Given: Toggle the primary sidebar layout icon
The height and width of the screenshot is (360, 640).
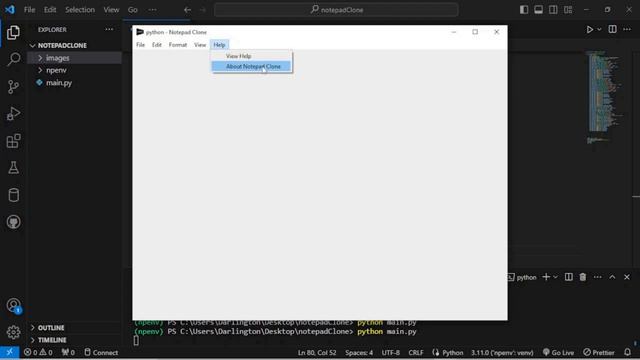Looking at the screenshot, I should coord(524,10).
